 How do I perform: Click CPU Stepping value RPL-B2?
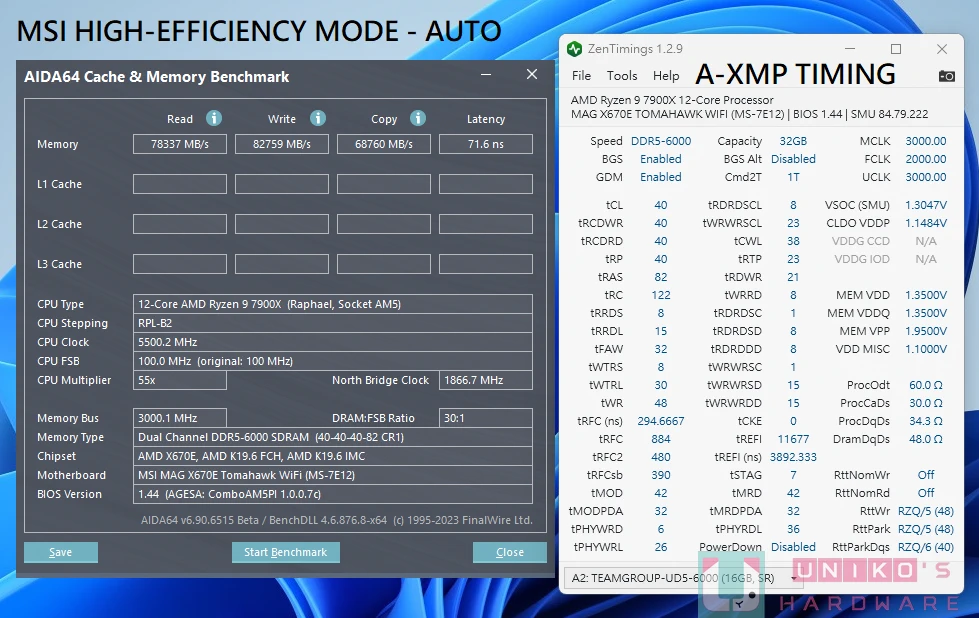click(x=333, y=323)
